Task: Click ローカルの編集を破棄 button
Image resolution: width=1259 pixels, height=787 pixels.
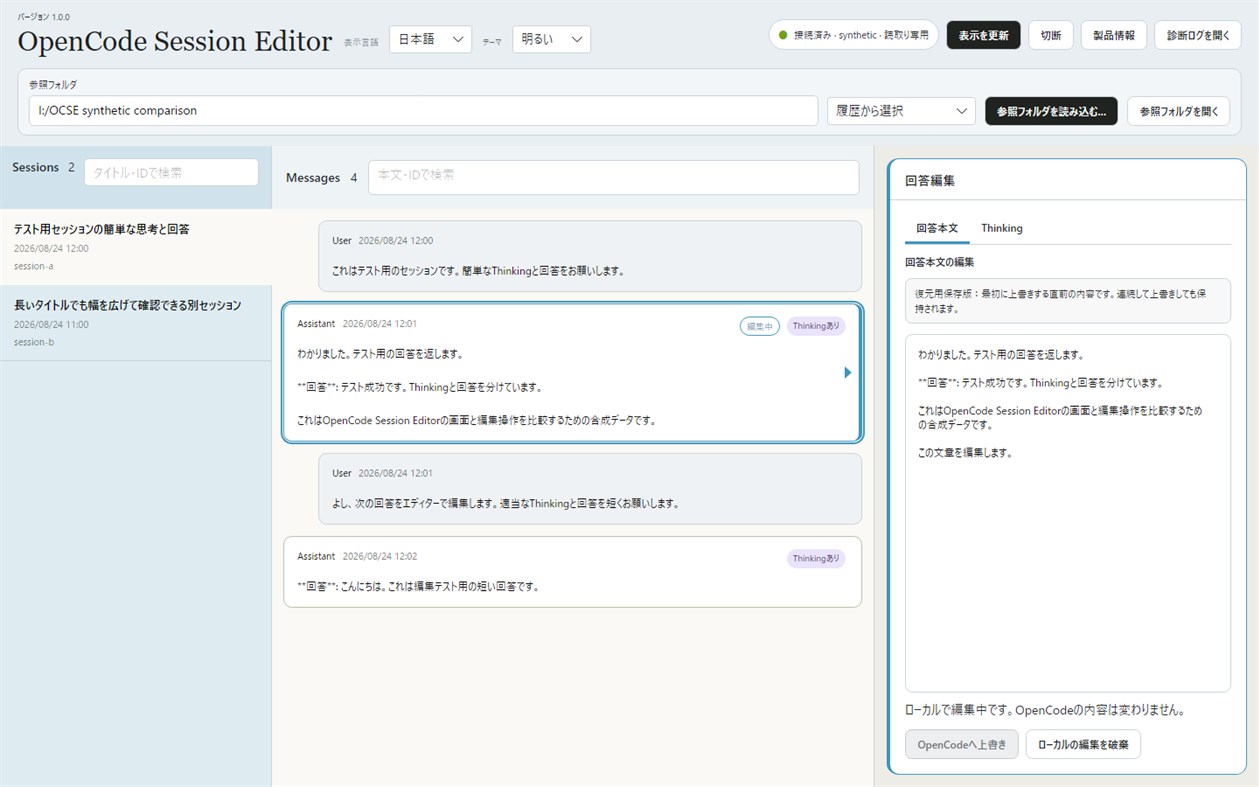Action: coord(1083,744)
